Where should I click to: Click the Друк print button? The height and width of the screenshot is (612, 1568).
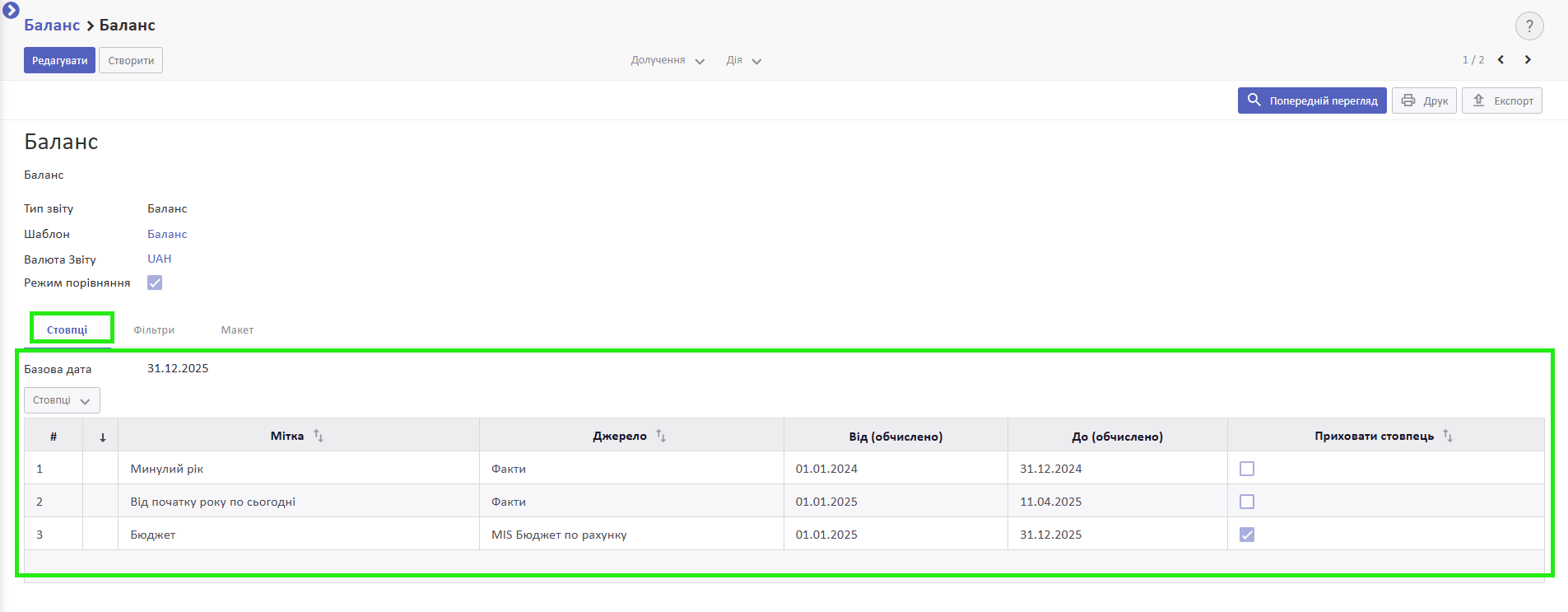tap(1424, 100)
